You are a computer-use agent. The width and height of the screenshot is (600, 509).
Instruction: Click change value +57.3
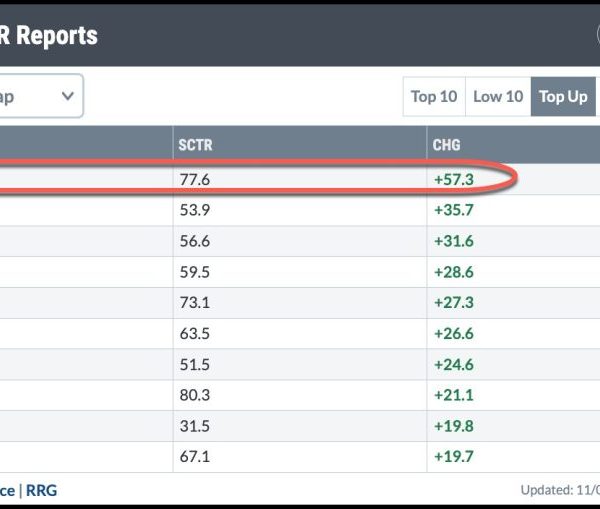click(454, 179)
